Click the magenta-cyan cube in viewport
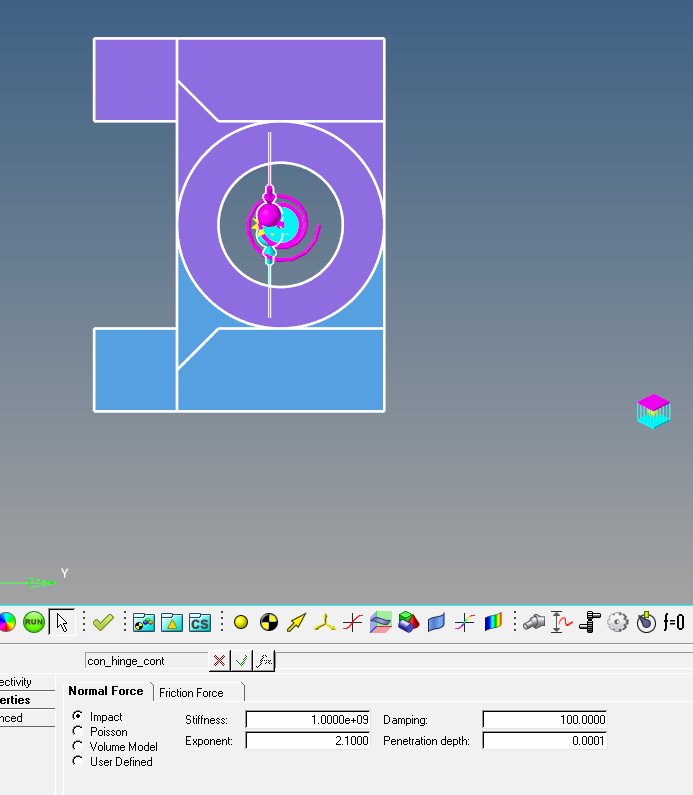This screenshot has width=693, height=795. click(x=653, y=411)
